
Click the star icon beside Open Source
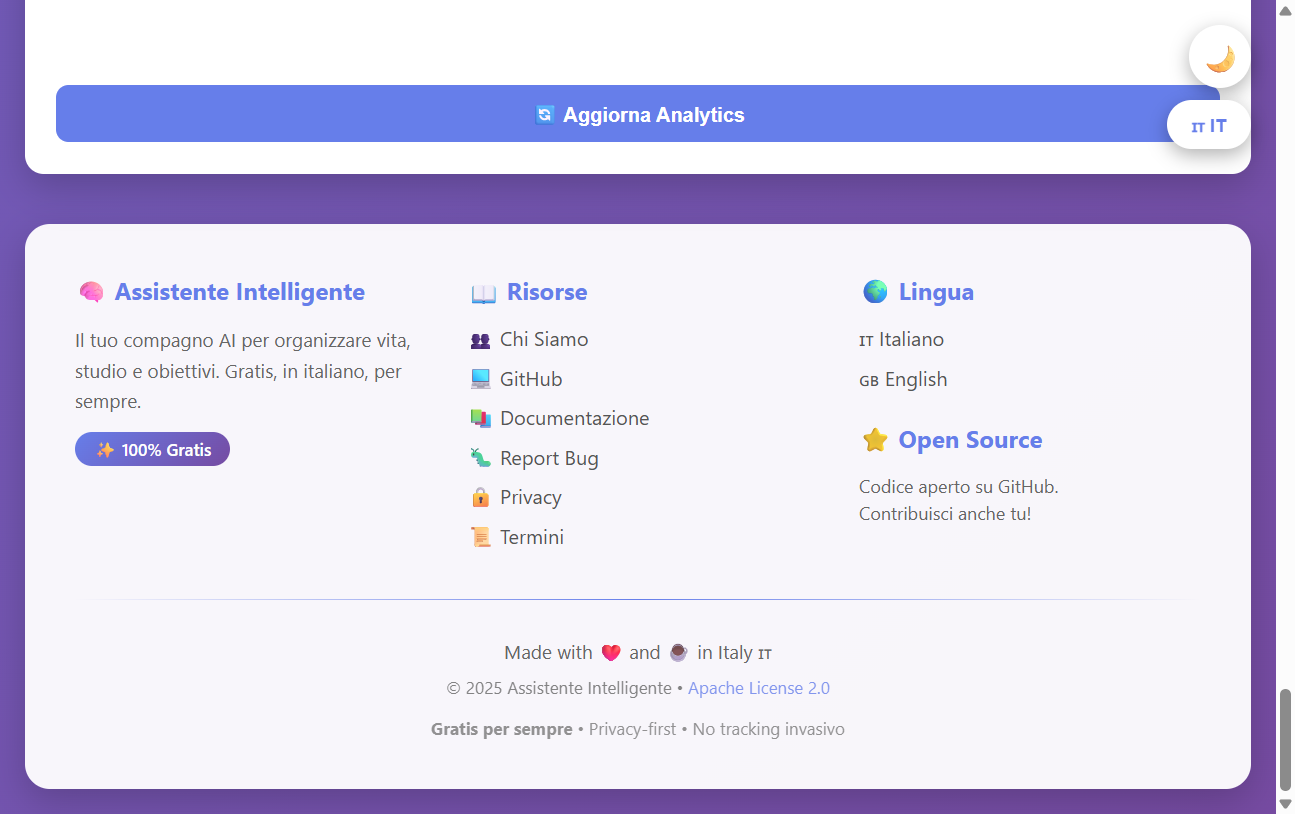876,440
